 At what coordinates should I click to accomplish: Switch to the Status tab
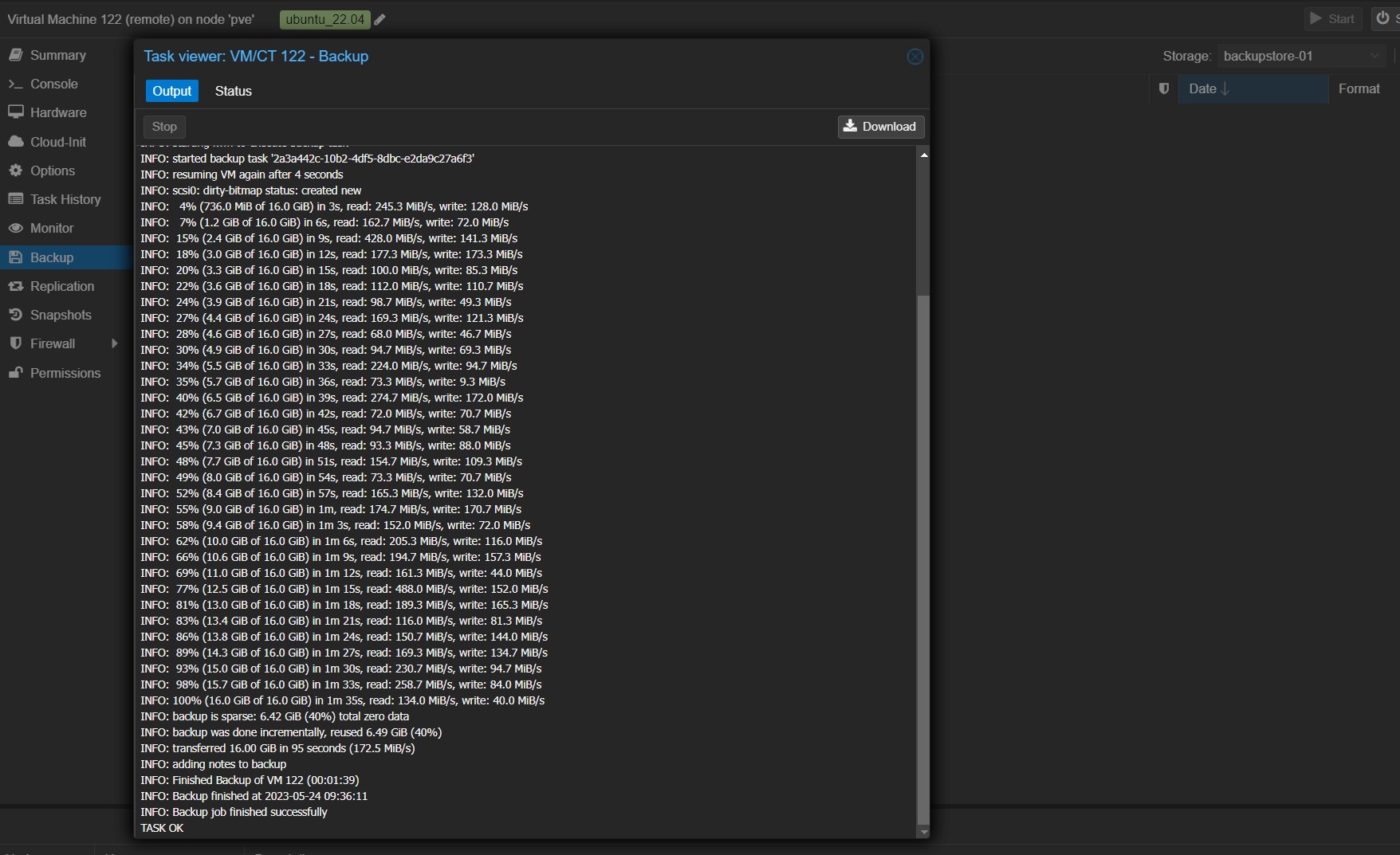click(233, 91)
